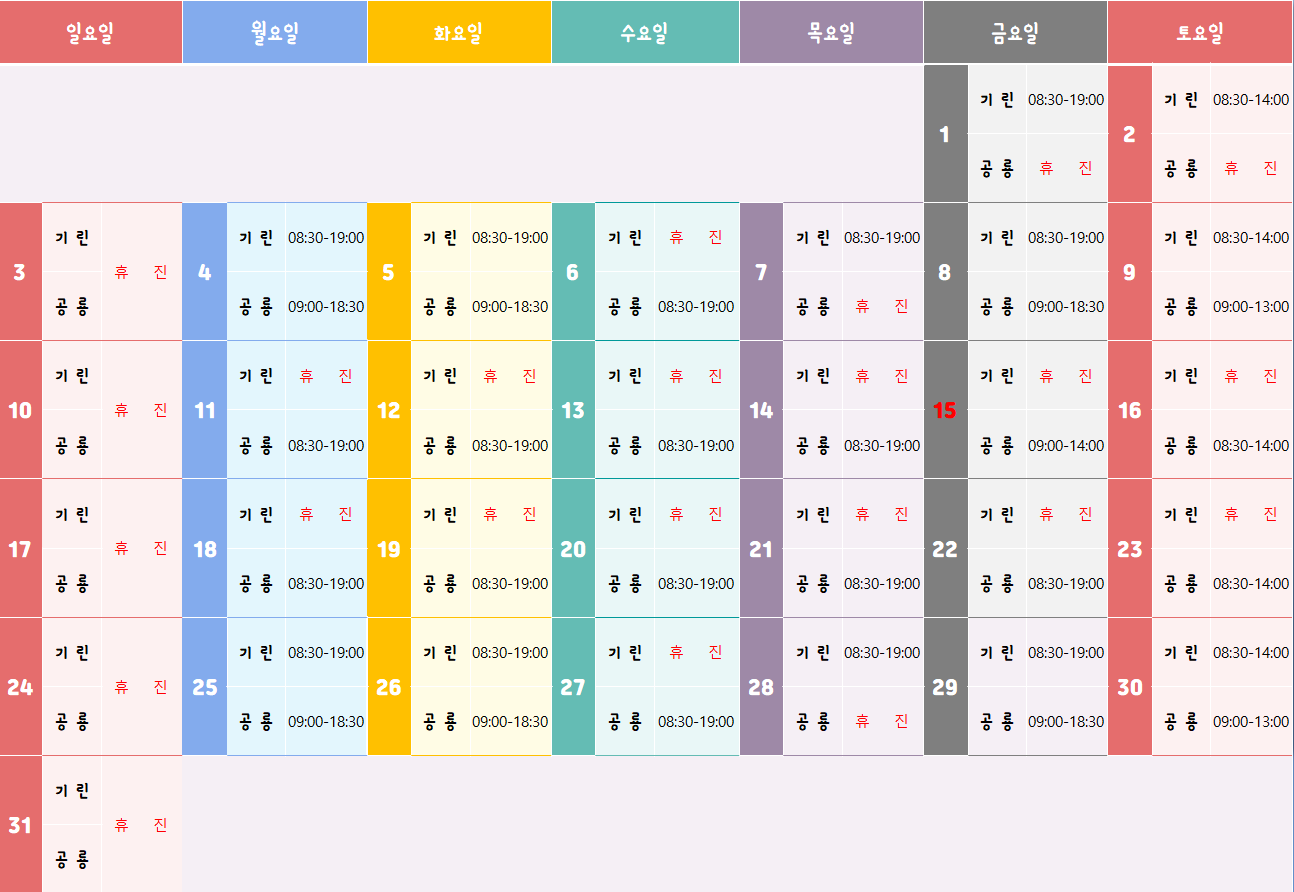Click 기린 hours 08:30-19:00 on the 5th
1294x892 pixels.
510,238
